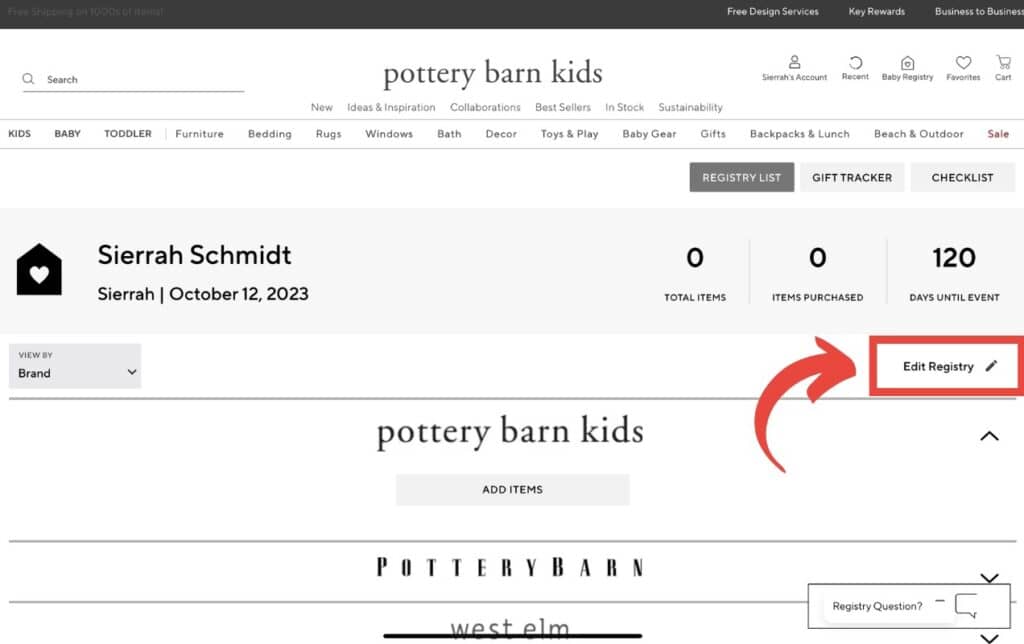The width and height of the screenshot is (1024, 644).
Task: Open the Registry Question chat bubble icon
Action: point(965,605)
